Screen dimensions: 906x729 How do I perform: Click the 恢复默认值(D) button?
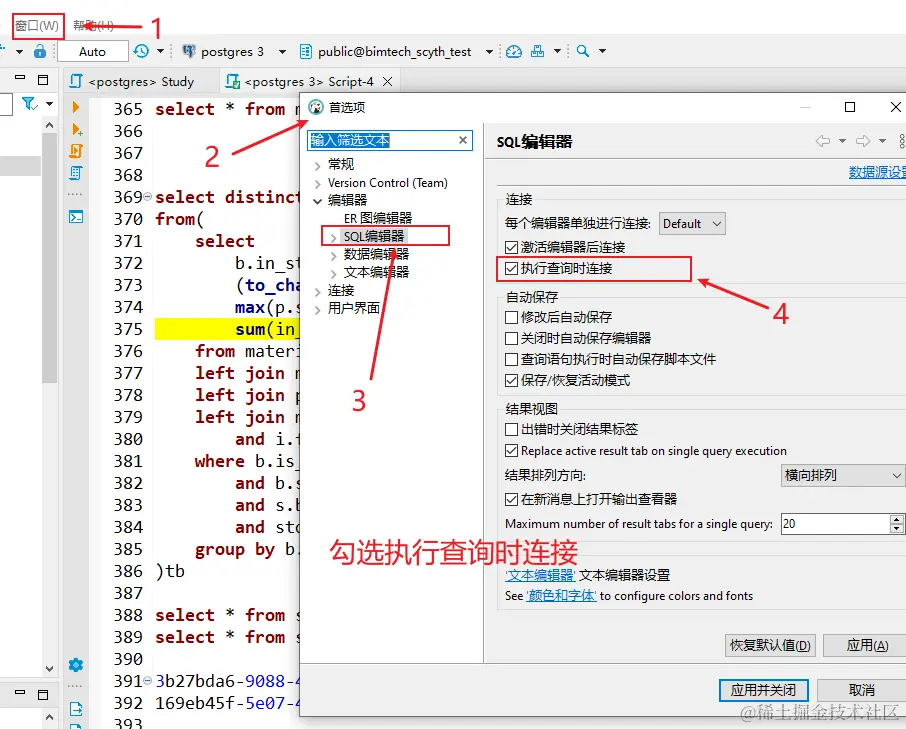click(x=770, y=645)
